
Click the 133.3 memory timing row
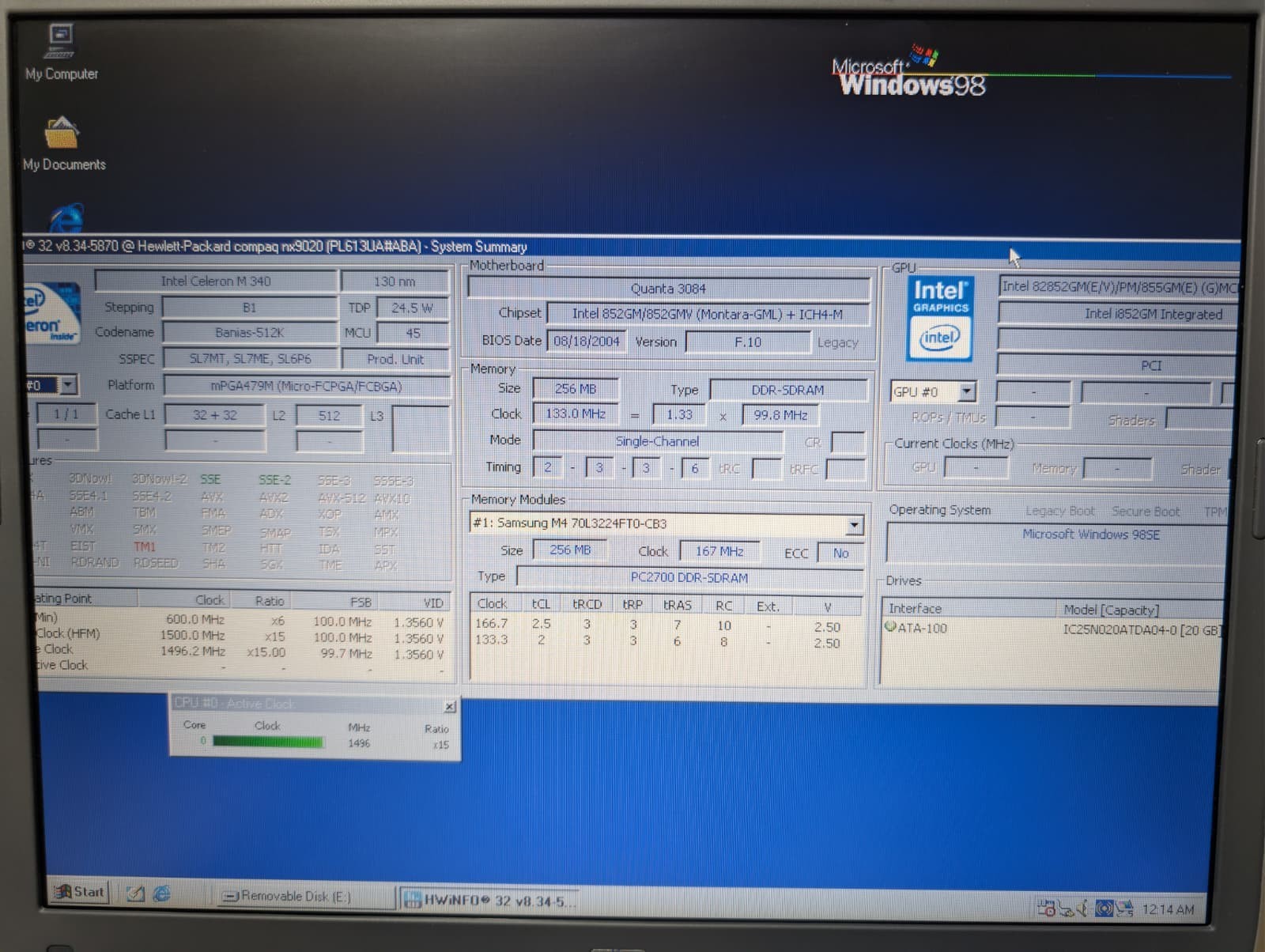(659, 641)
